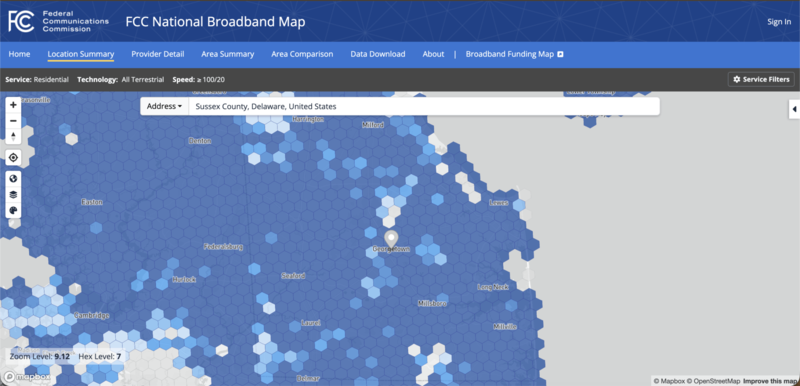This screenshot has width=800, height=386.
Task: Click the Hex Level 7 readout
Action: pyautogui.click(x=99, y=356)
